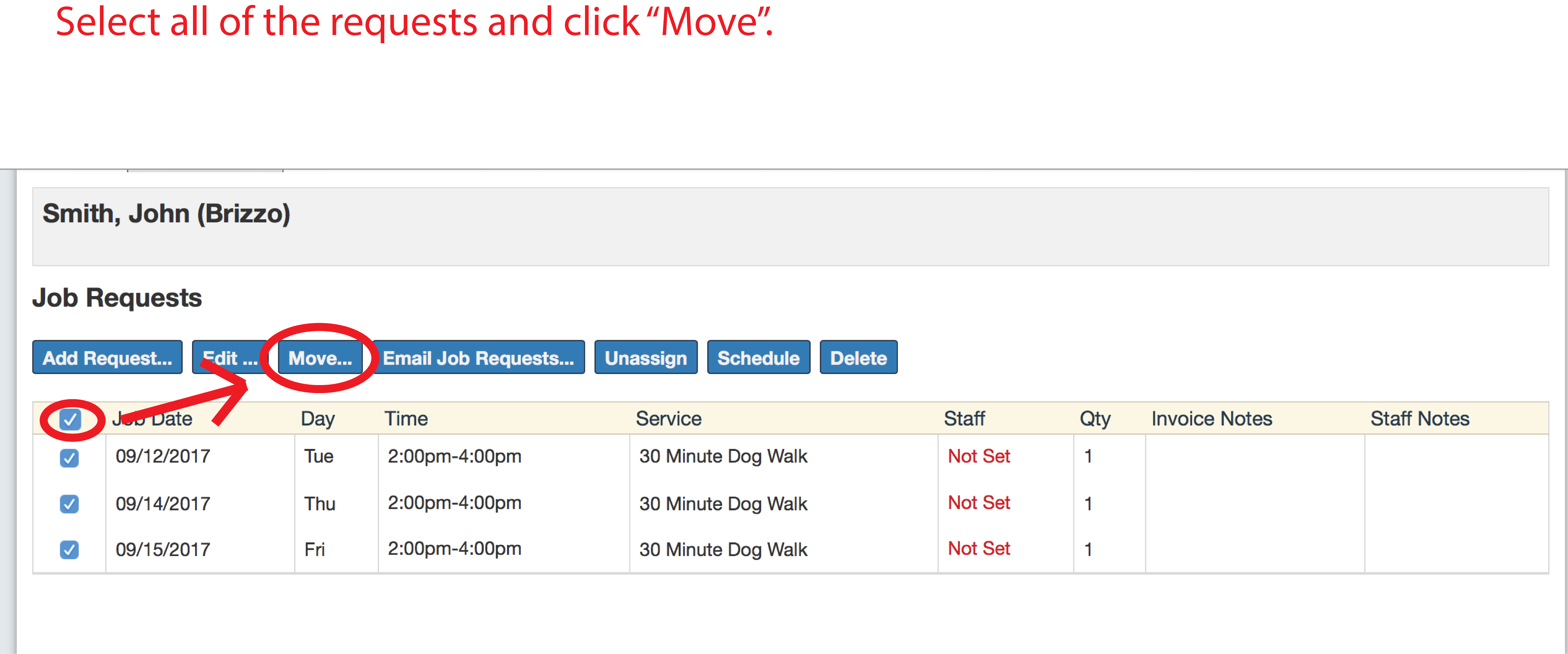Click the Qty column header
The height and width of the screenshot is (654, 1568).
click(1095, 419)
